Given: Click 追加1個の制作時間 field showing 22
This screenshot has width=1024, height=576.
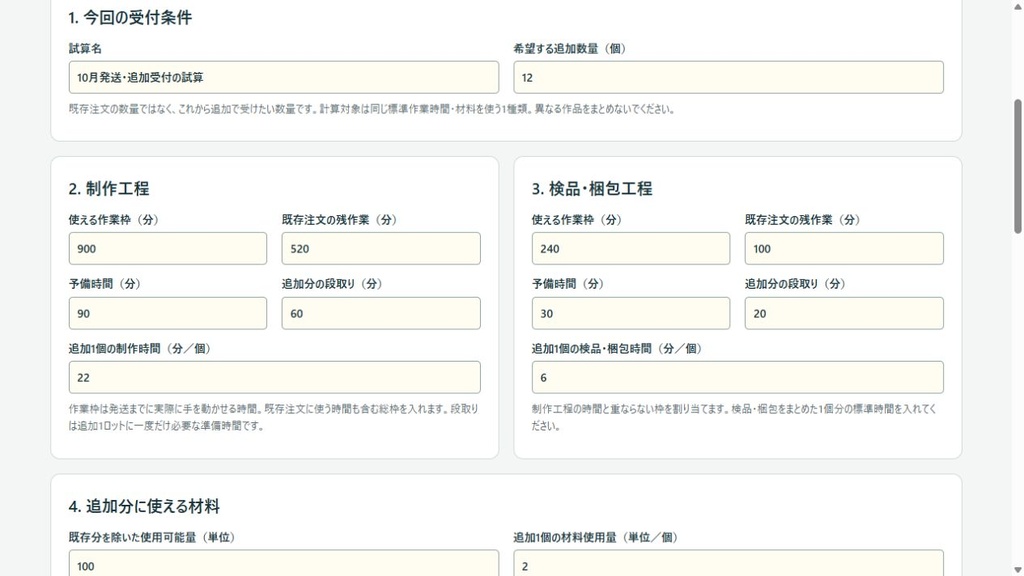Looking at the screenshot, I should coord(274,377).
